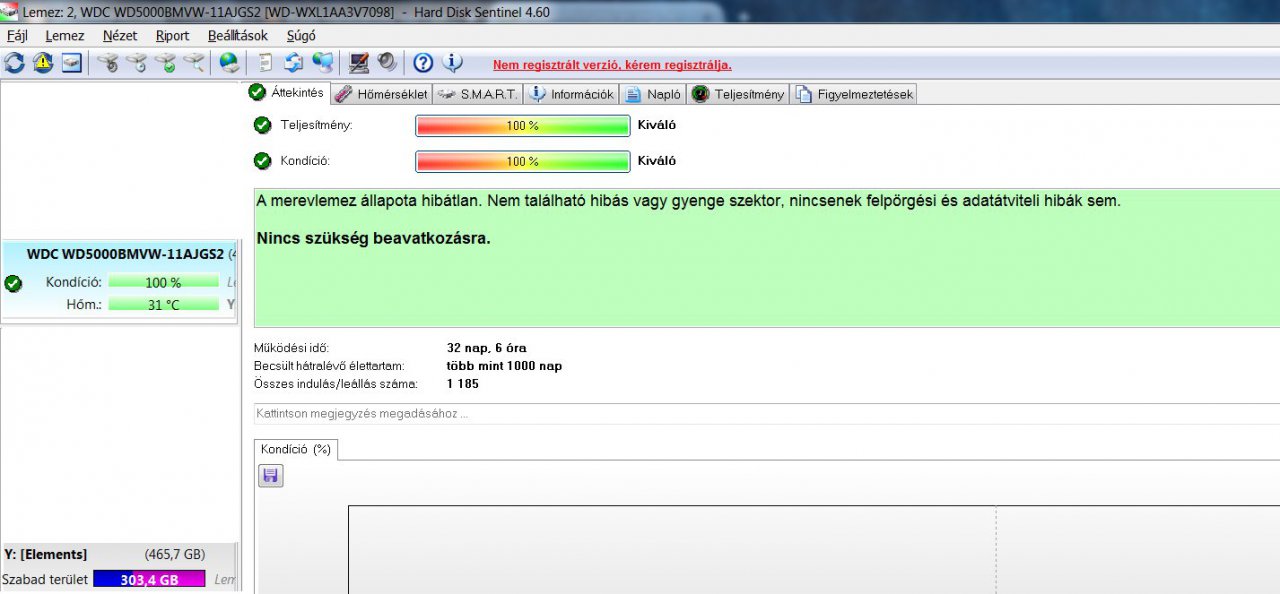1280x594 pixels.
Task: Open help with the question mark icon
Action: pyautogui.click(x=423, y=63)
